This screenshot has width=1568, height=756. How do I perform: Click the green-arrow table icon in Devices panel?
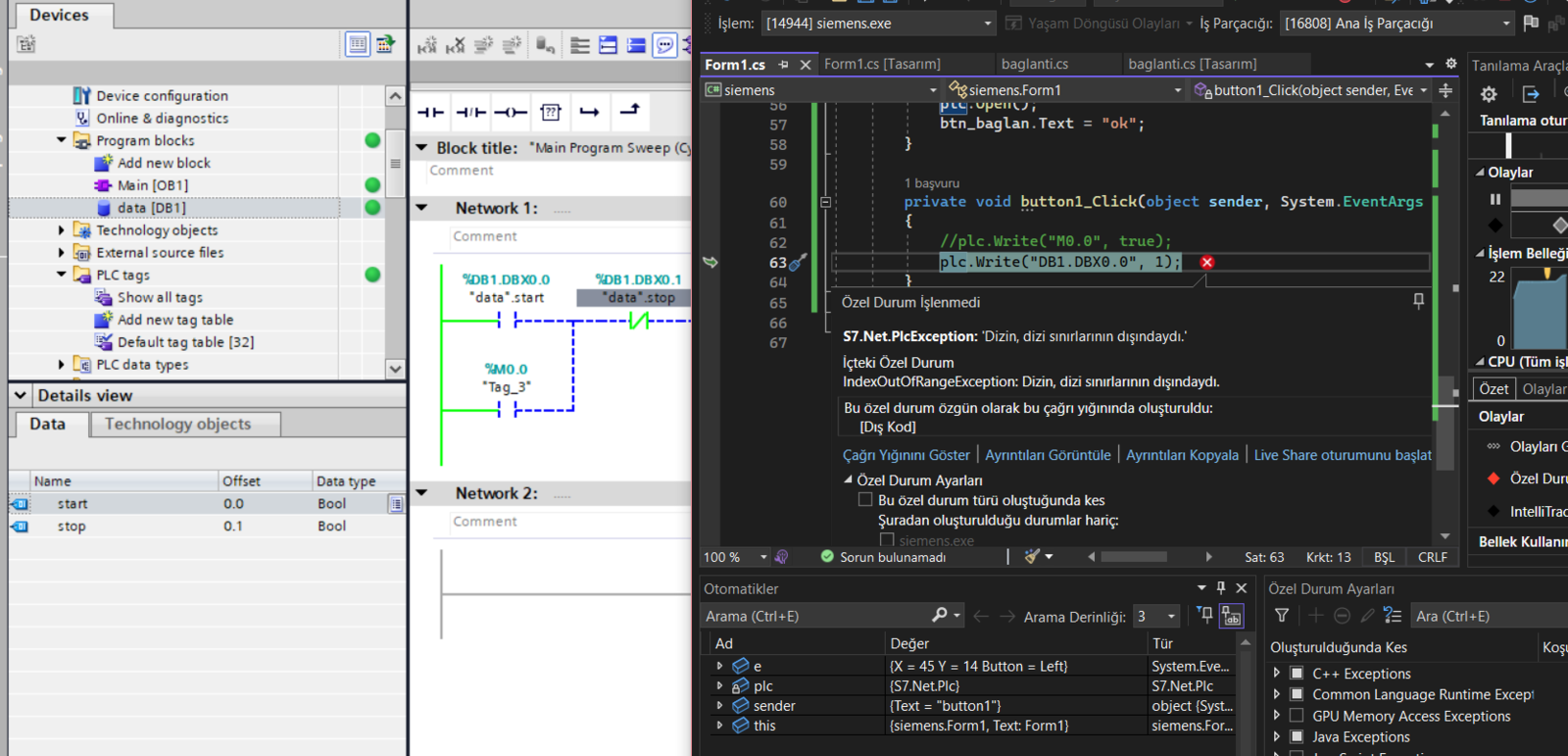(385, 44)
